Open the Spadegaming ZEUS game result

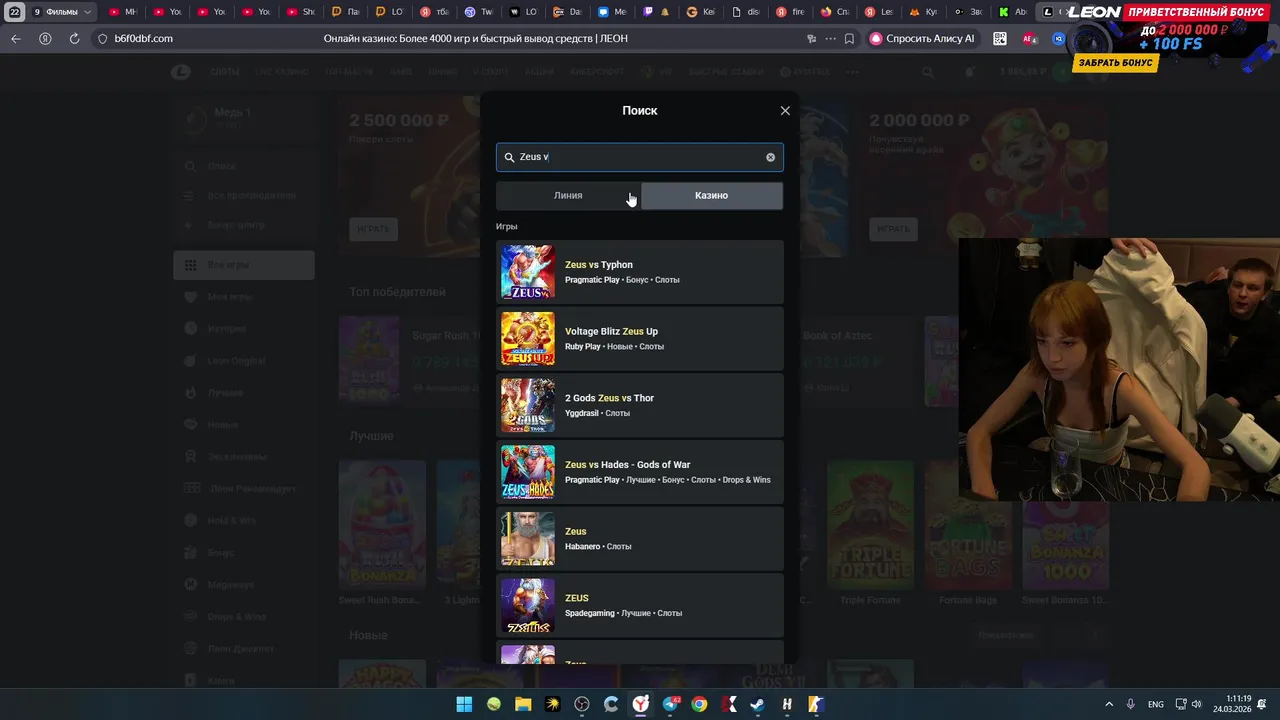click(639, 605)
